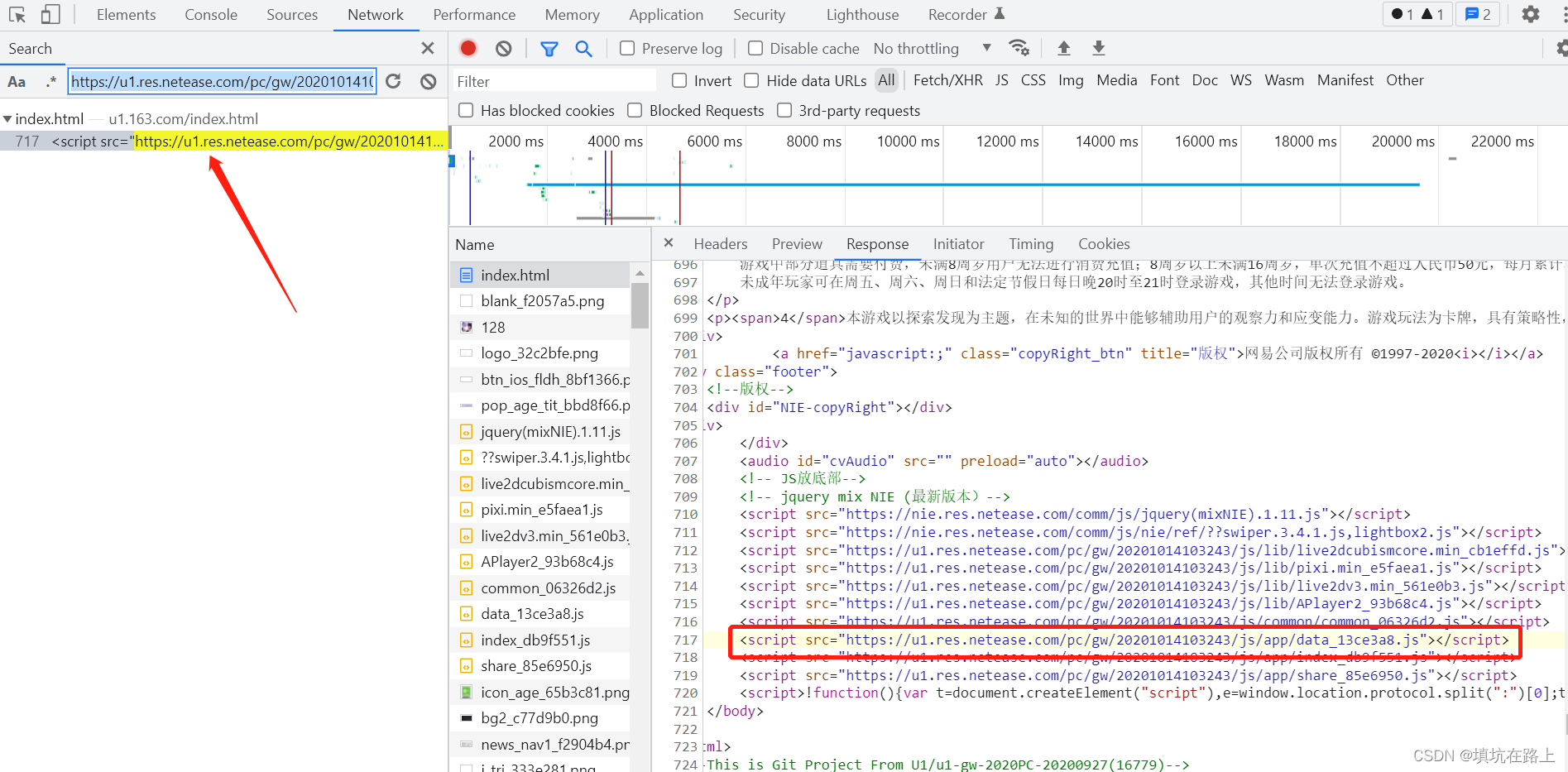Filter requests by JS type

pos(1001,80)
